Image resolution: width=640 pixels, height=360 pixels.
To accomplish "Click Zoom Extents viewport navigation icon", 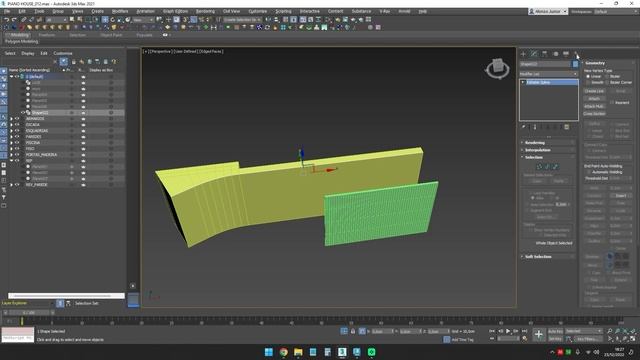I will [625, 331].
